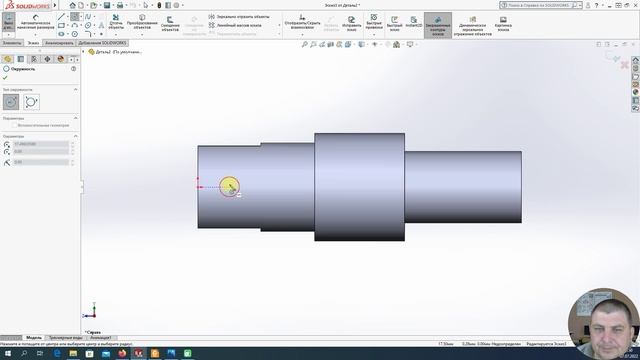
Task: Open the PropertyManager tab icon
Action: 21,59
